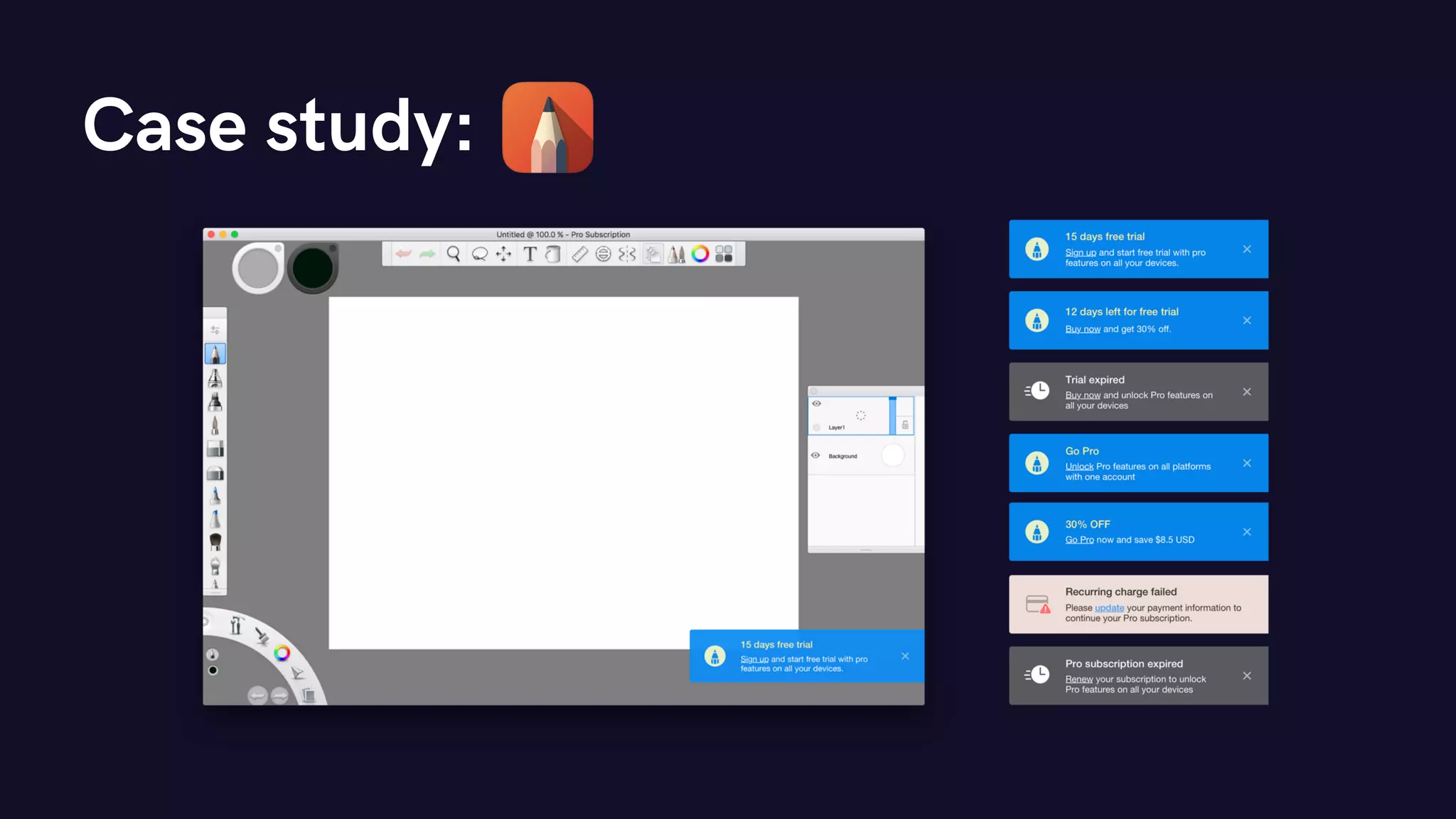1456x819 pixels.
Task: Close the Go Pro banner
Action: pyautogui.click(x=1247, y=463)
